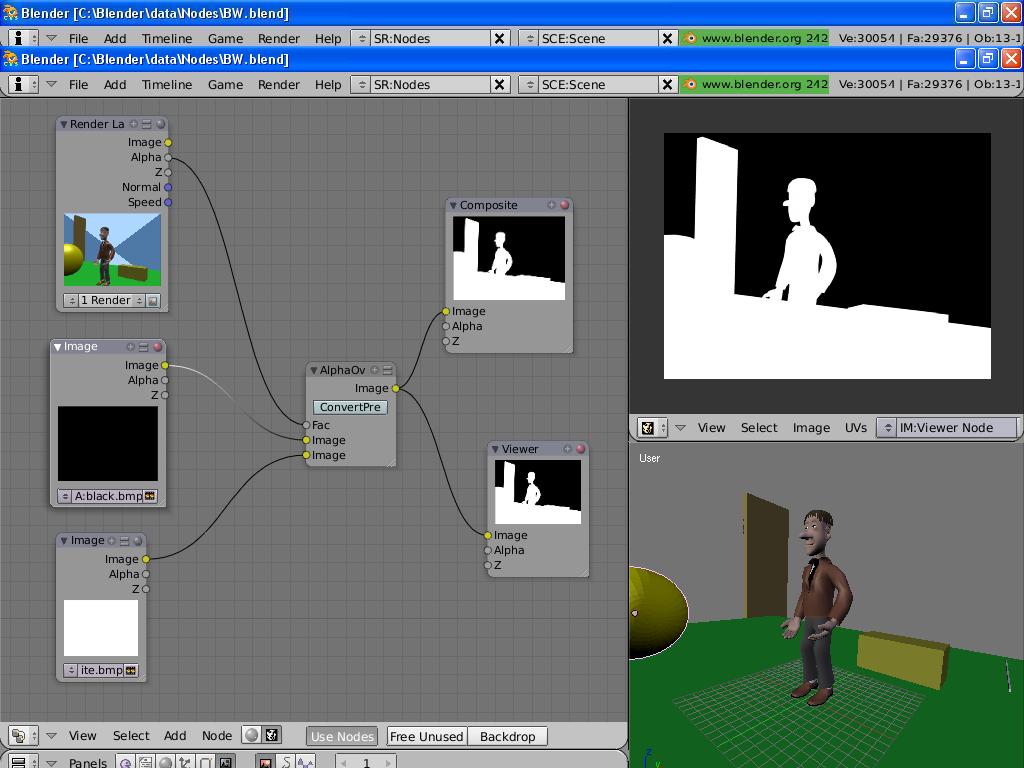Select the Render buttons sub-context icon
Image resolution: width=1024 pixels, height=768 pixels.
click(x=266, y=763)
